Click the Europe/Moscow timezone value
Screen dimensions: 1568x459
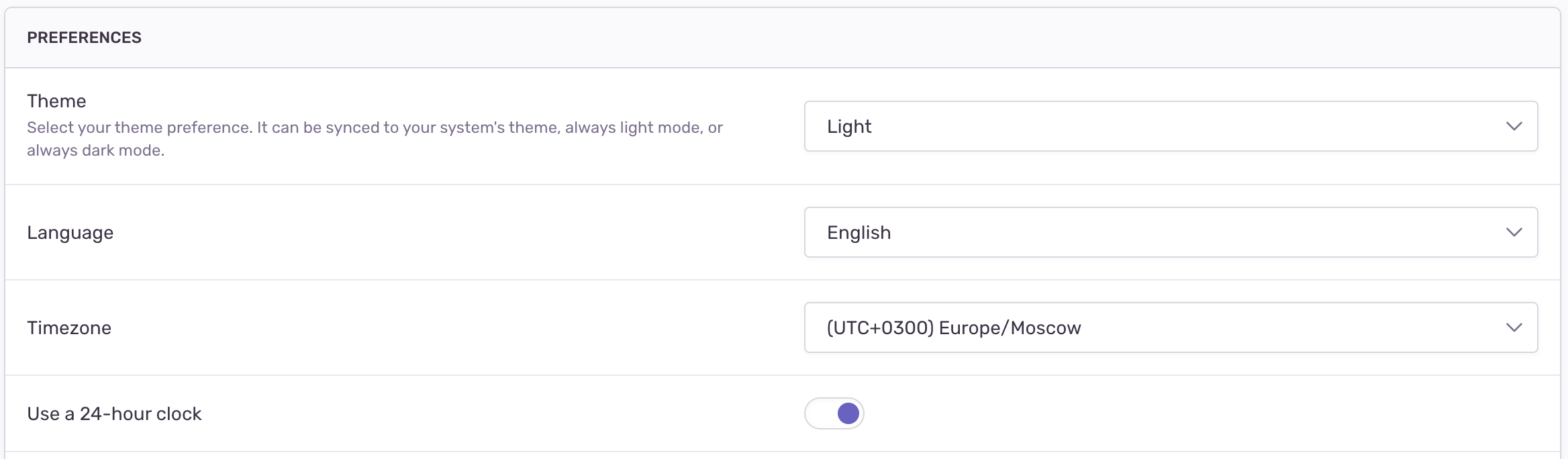point(954,327)
